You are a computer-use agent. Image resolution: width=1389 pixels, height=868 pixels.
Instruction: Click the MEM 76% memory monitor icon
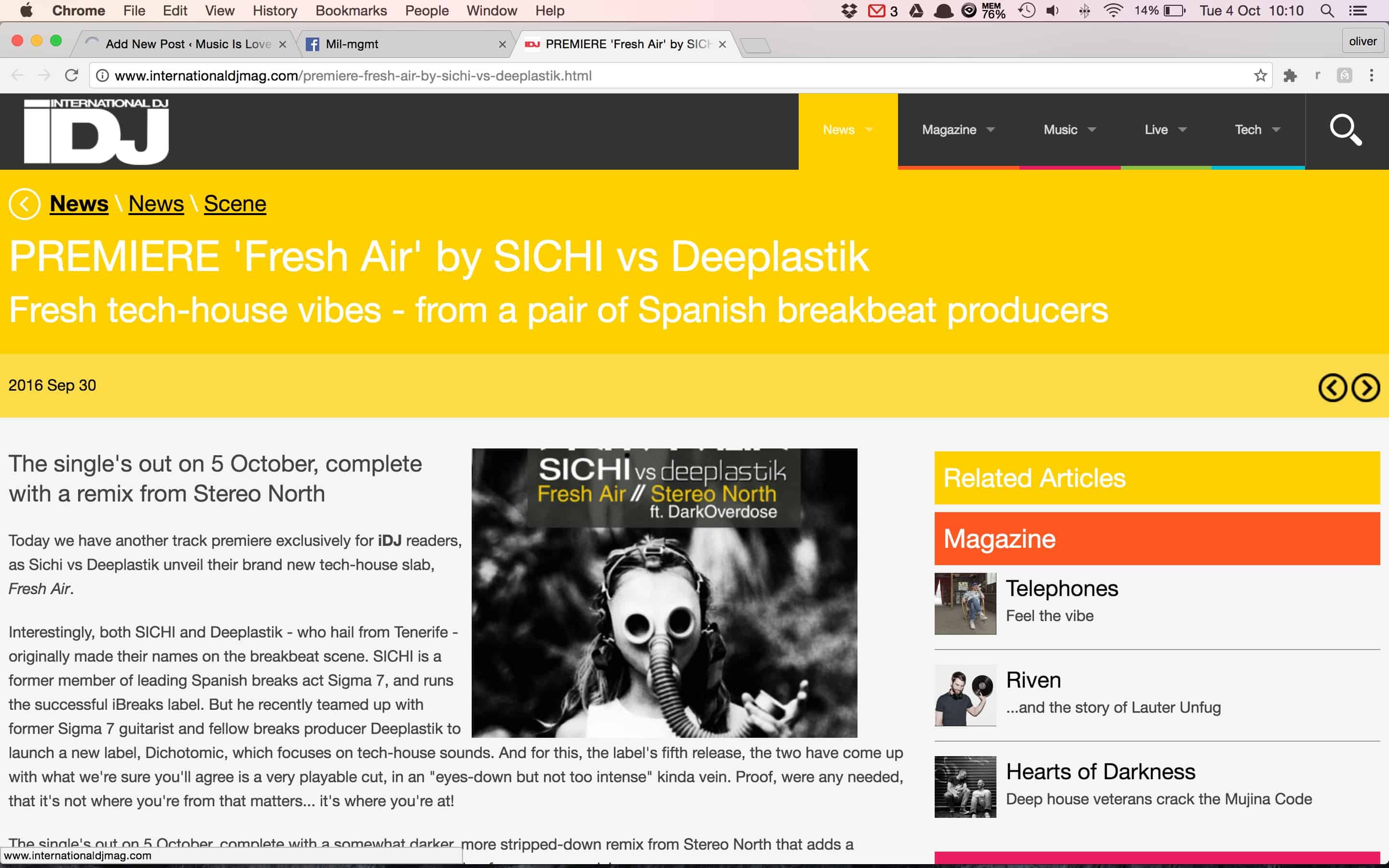click(x=993, y=11)
